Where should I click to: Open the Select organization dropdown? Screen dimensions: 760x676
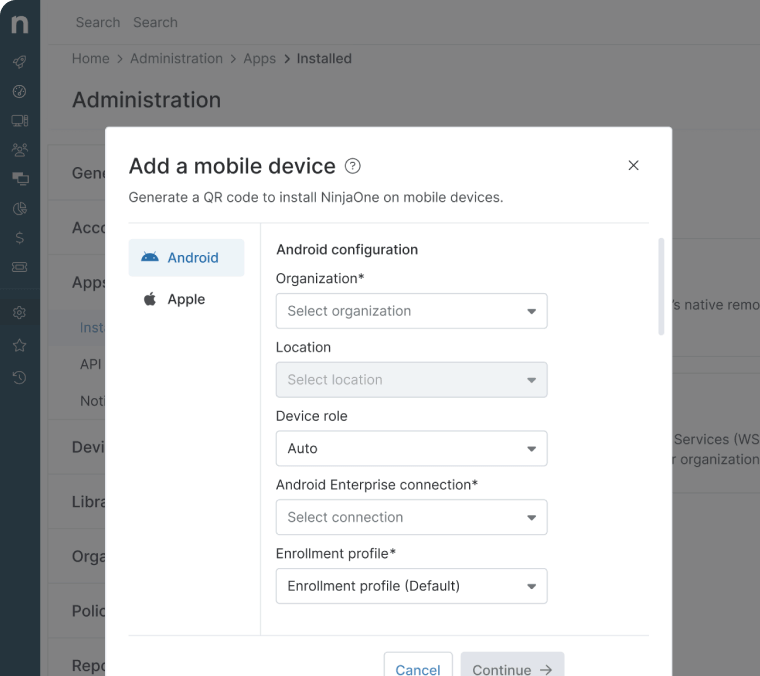(412, 311)
